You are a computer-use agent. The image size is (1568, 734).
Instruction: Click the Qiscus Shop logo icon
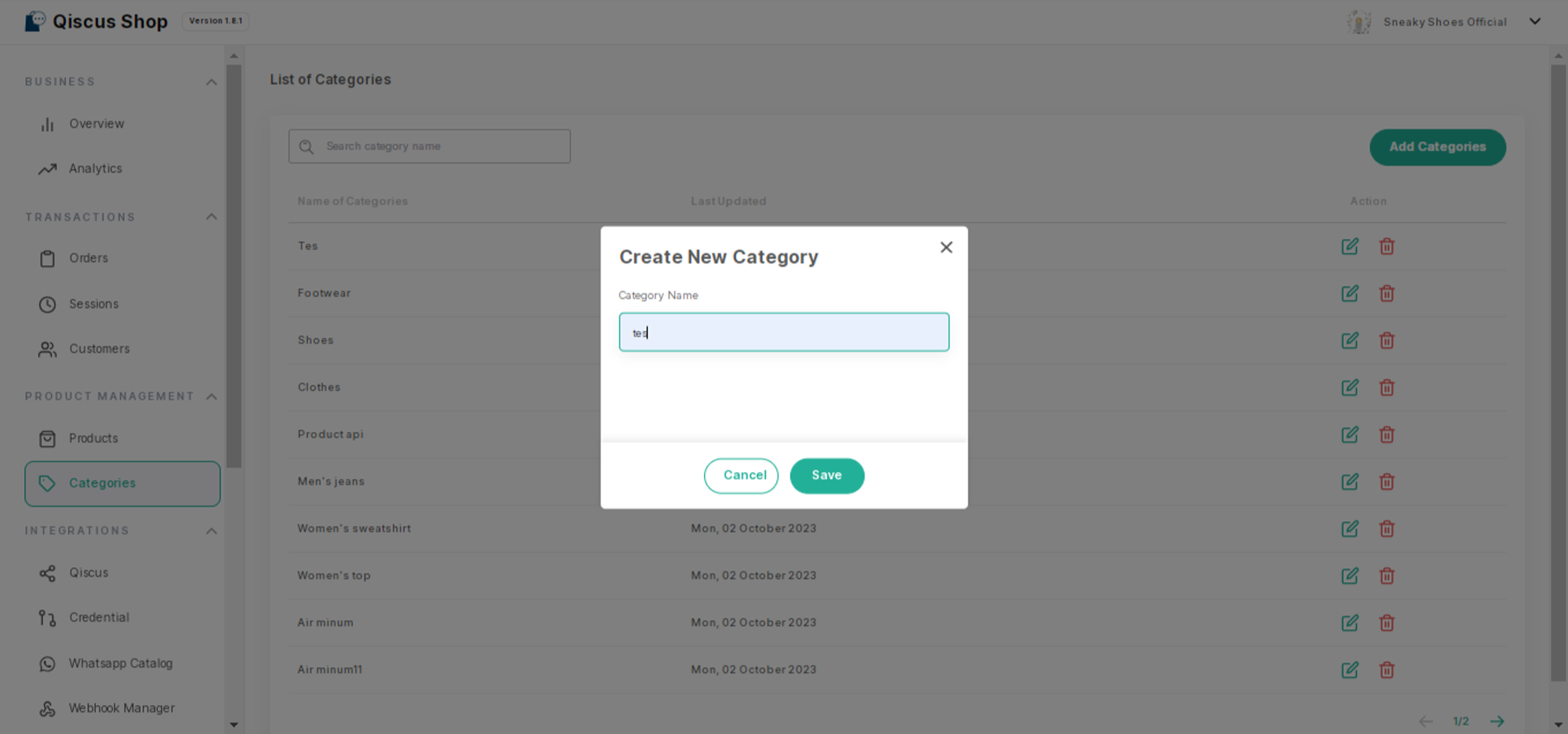(x=35, y=21)
